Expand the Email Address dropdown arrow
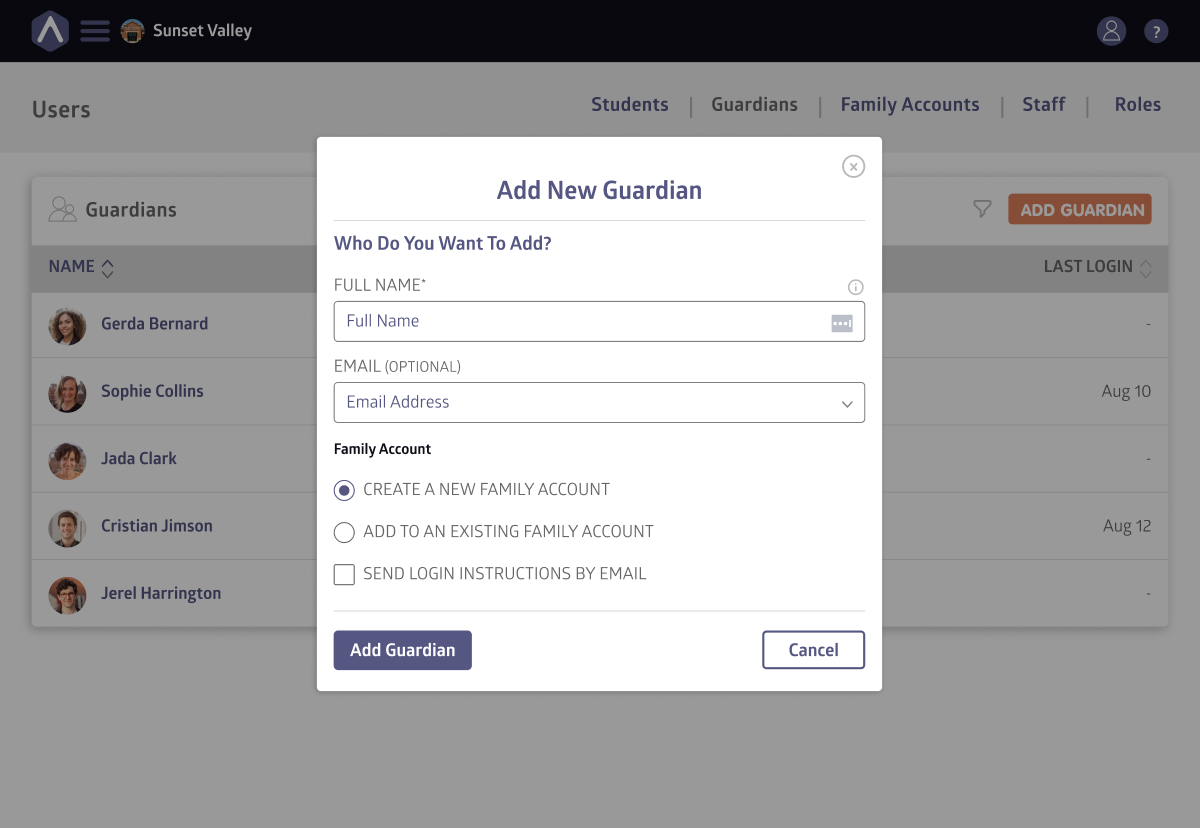The height and width of the screenshot is (828, 1200). point(847,404)
